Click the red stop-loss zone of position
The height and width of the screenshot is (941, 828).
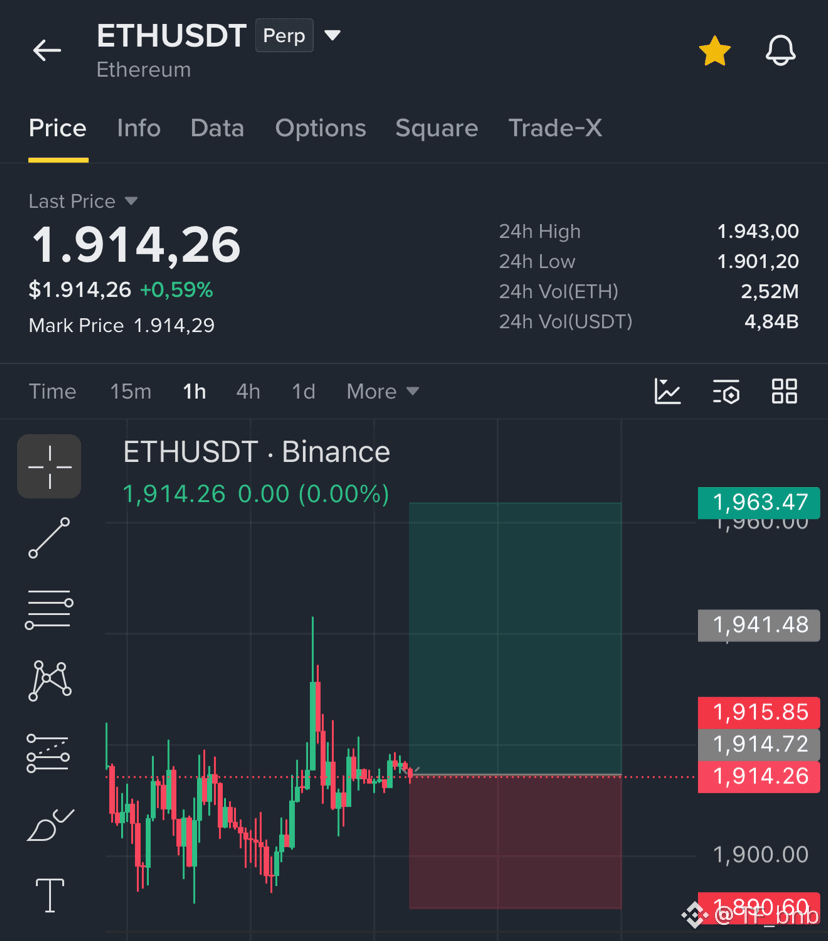pos(515,842)
